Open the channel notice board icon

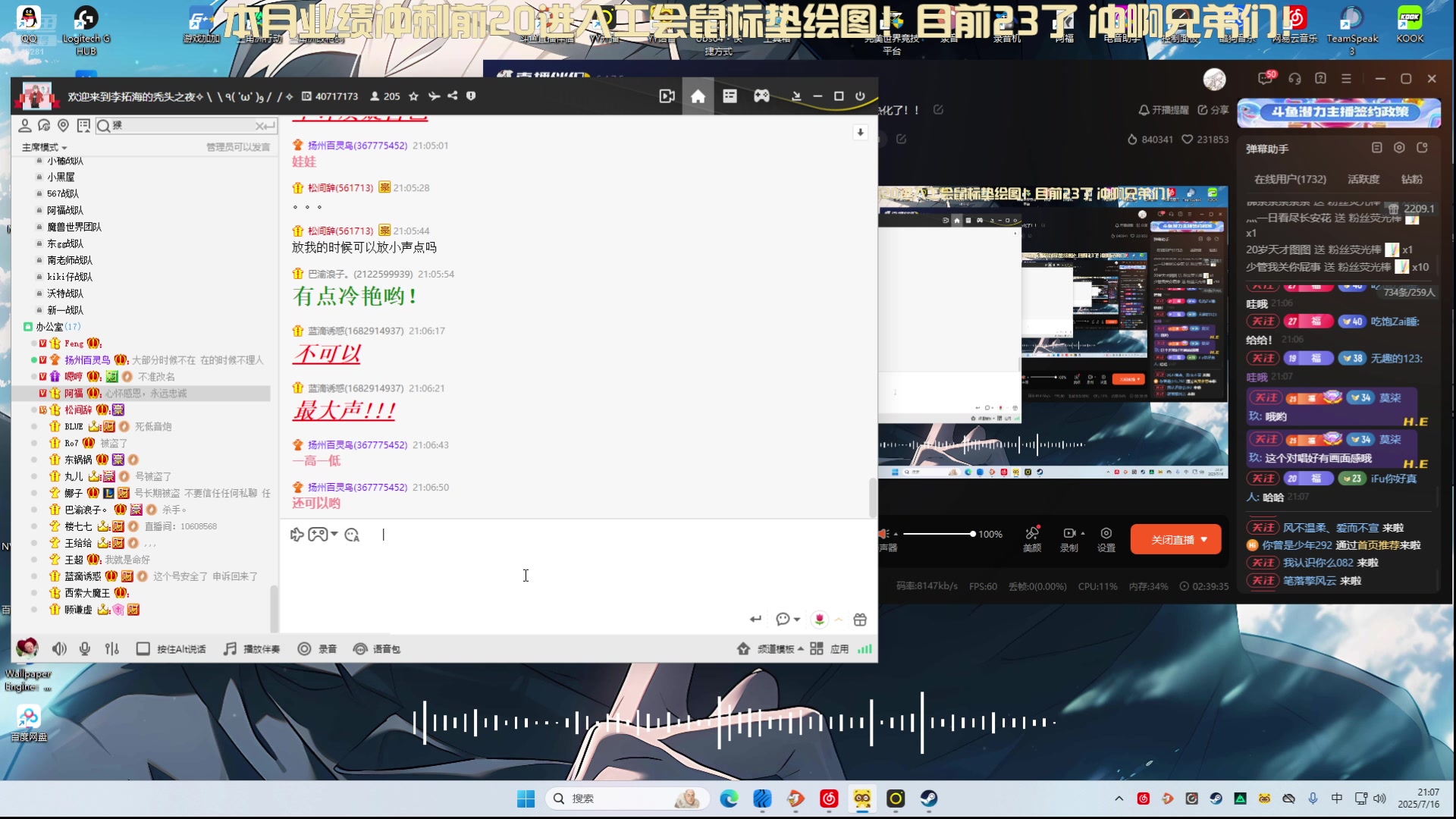[x=83, y=125]
